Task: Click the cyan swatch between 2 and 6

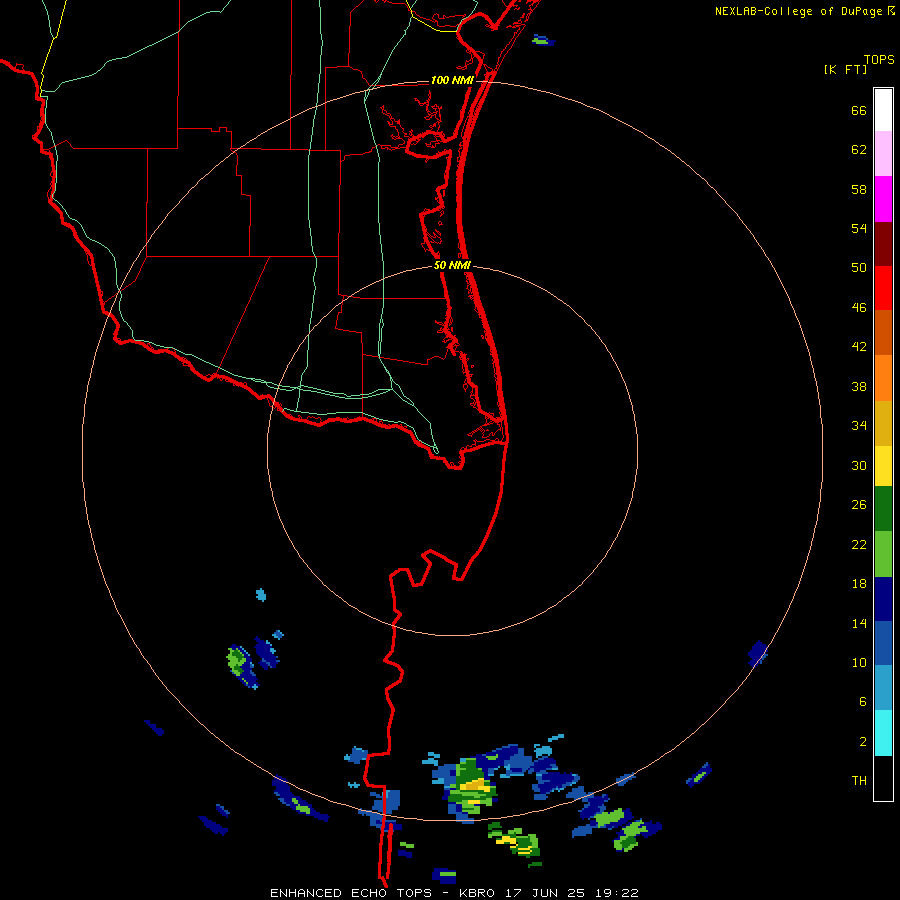Action: point(883,733)
